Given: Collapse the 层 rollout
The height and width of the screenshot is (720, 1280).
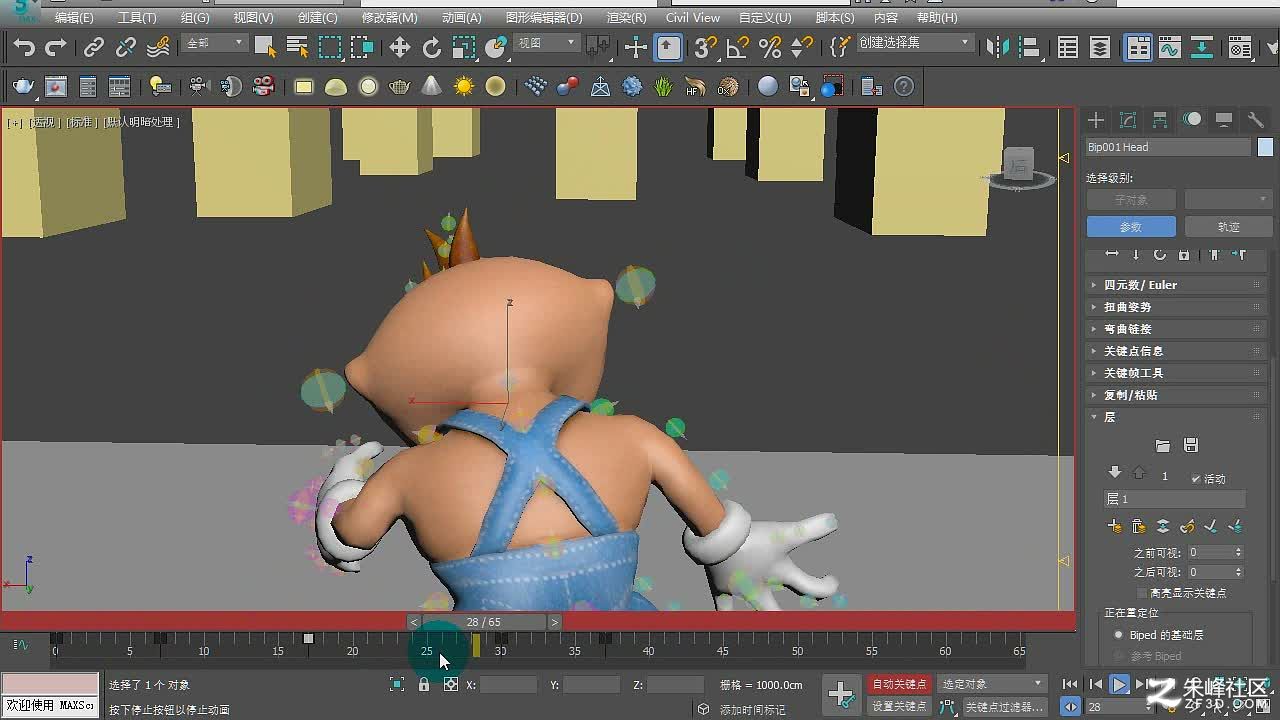Looking at the screenshot, I should 1176,417.
